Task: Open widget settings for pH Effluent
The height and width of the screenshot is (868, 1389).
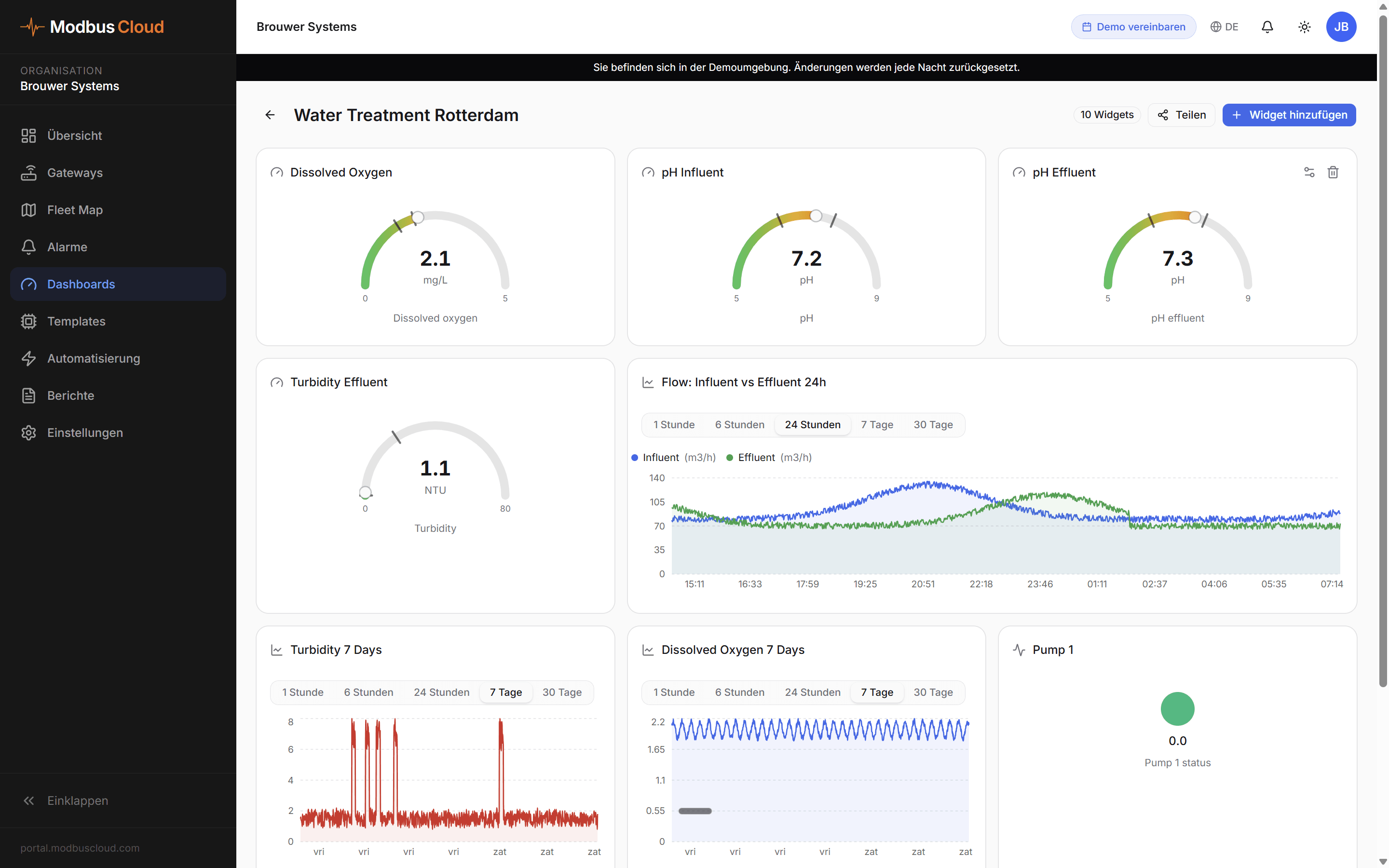Action: [1309, 172]
